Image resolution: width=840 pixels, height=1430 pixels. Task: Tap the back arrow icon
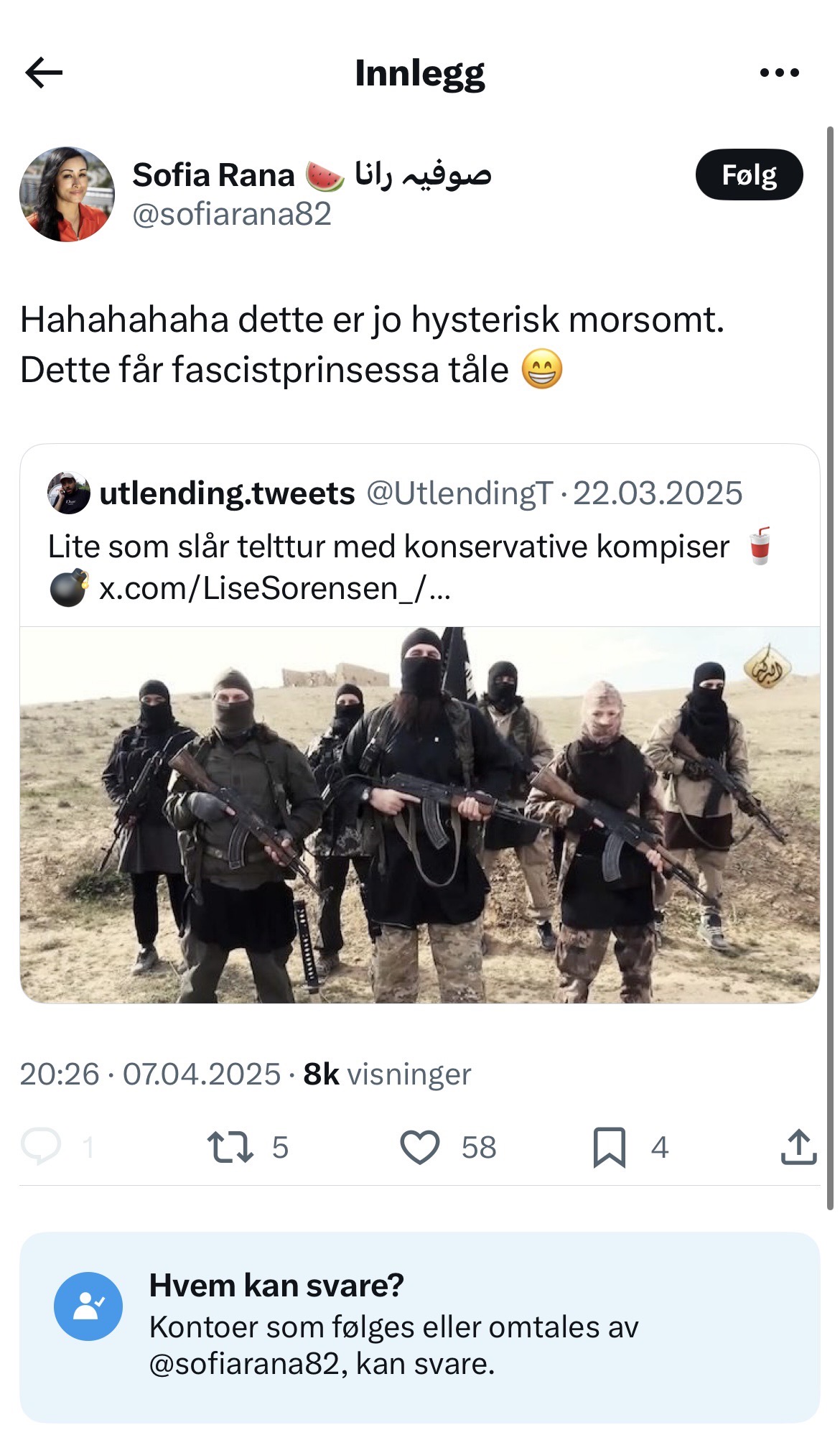click(44, 73)
